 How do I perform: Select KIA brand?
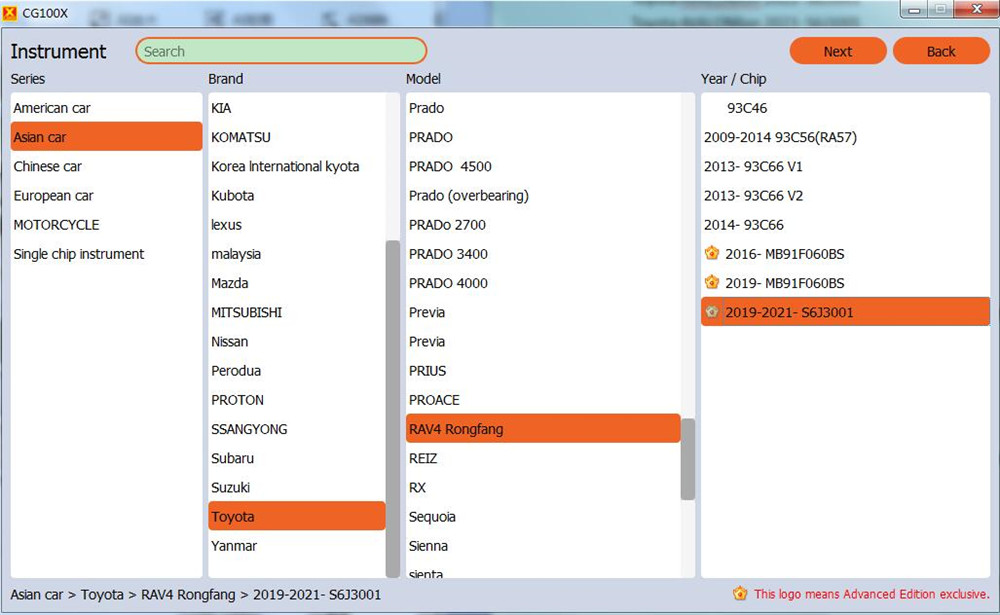[x=297, y=108]
